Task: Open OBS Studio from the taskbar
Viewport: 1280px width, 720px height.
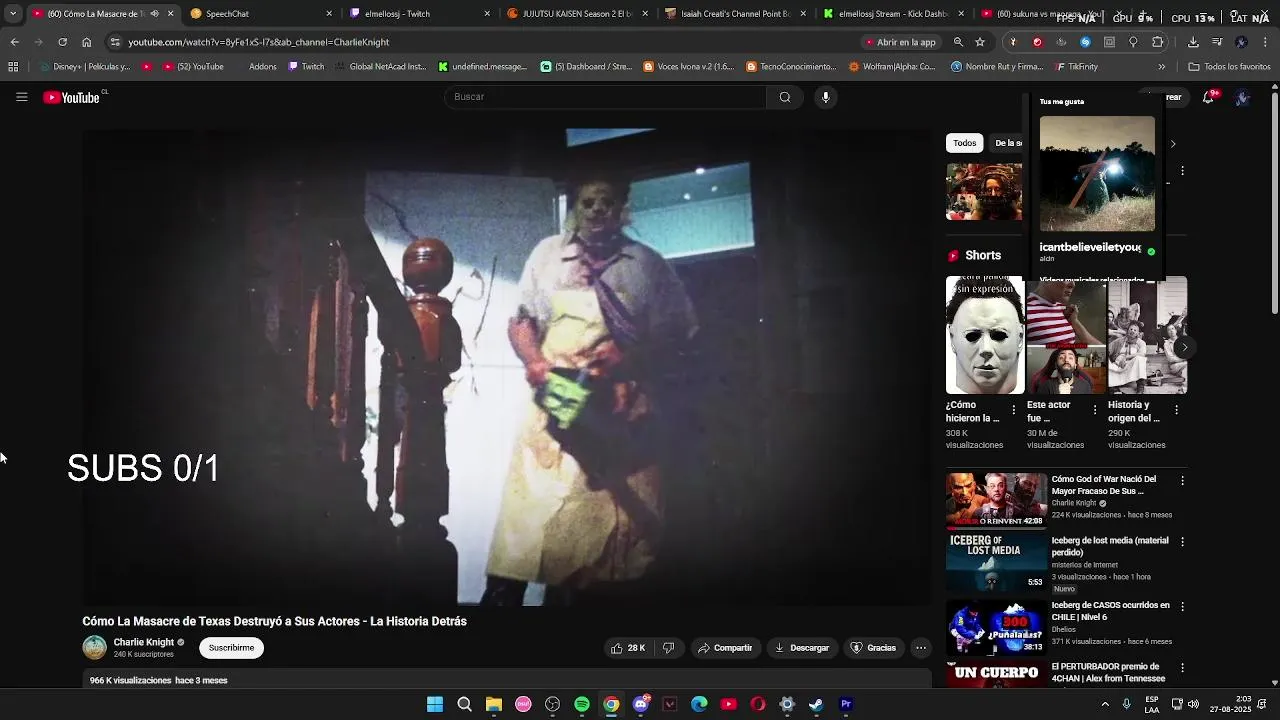Action: [x=552, y=704]
